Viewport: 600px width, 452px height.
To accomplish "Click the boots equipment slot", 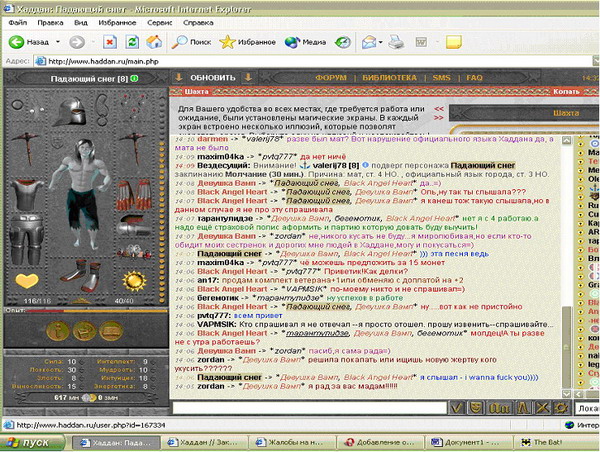I will 81,276.
